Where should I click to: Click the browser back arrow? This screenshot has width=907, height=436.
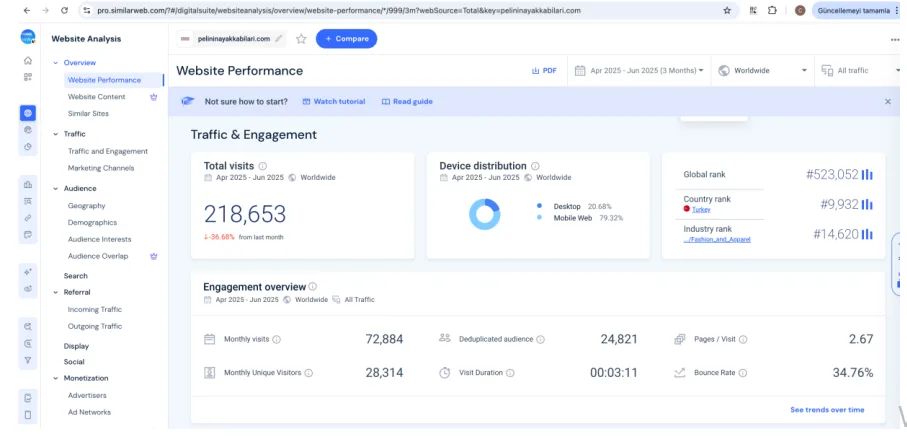point(27,10)
